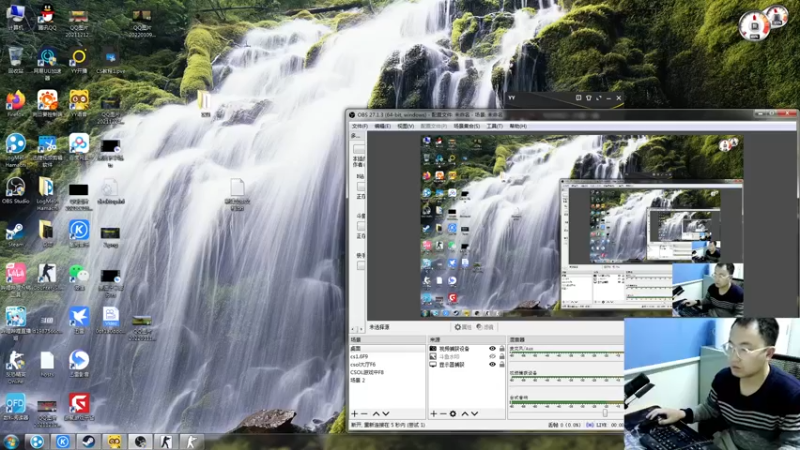The image size is (800, 450).
Task: Click OBS preview canvas area
Action: (x=581, y=226)
